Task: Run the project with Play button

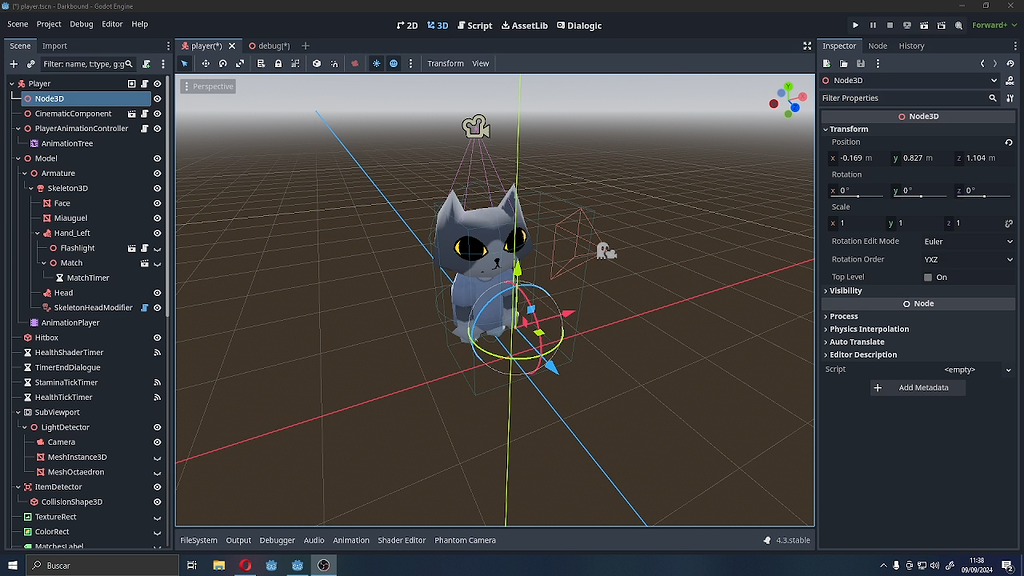Action: coord(856,25)
